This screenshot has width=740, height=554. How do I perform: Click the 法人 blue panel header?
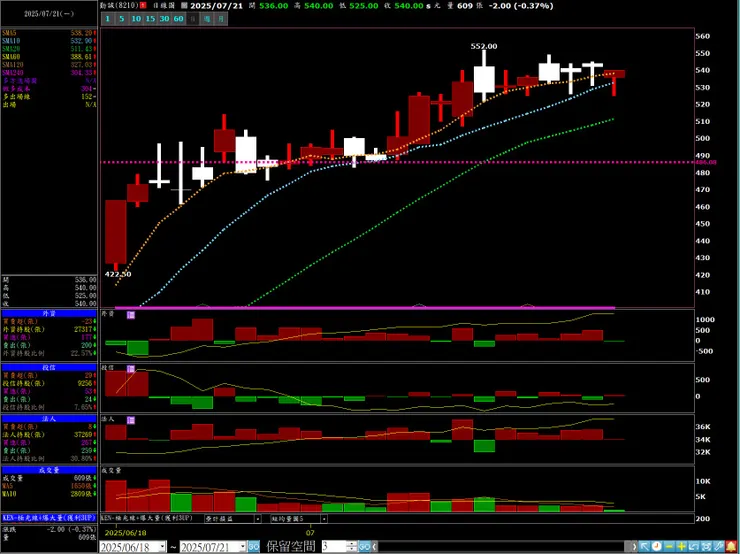pos(49,419)
